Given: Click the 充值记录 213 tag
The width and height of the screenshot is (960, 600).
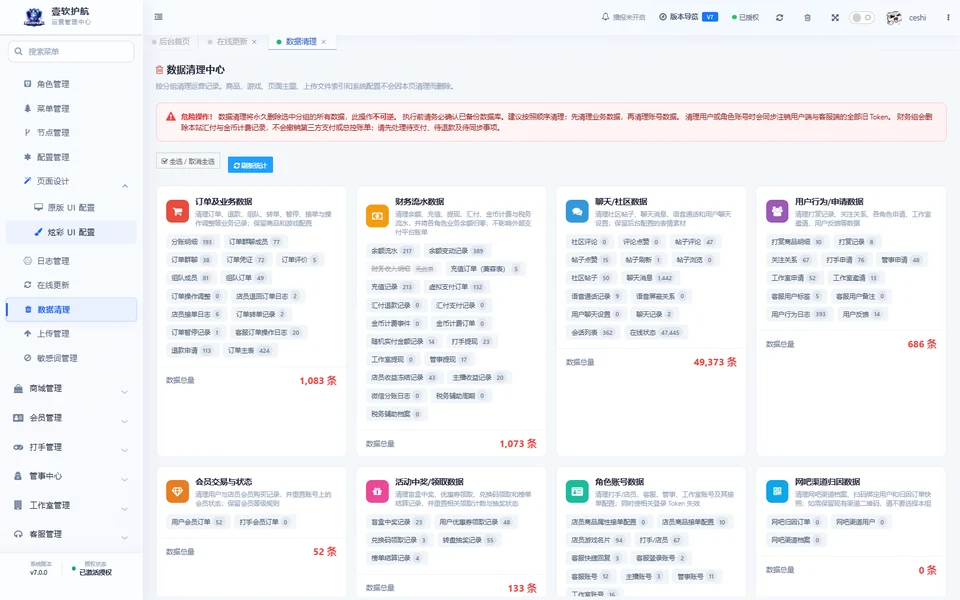Looking at the screenshot, I should (392, 287).
